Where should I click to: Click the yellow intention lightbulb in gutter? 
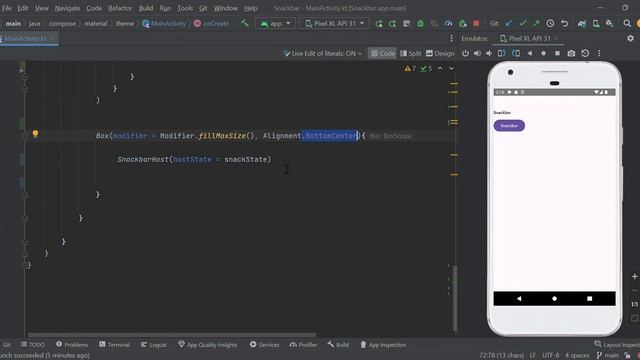point(35,133)
